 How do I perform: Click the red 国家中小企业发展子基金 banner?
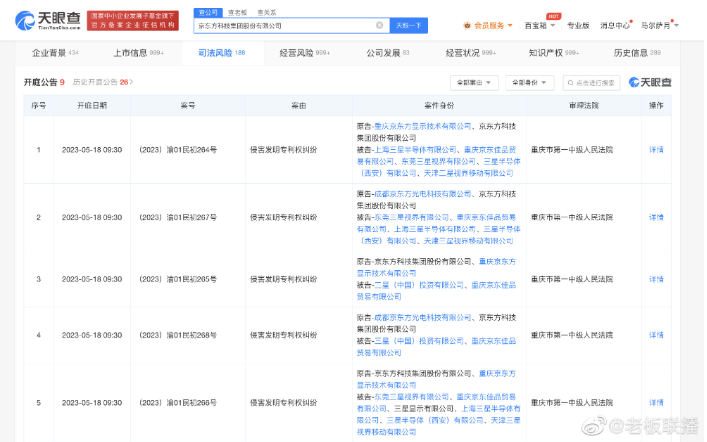click(133, 21)
